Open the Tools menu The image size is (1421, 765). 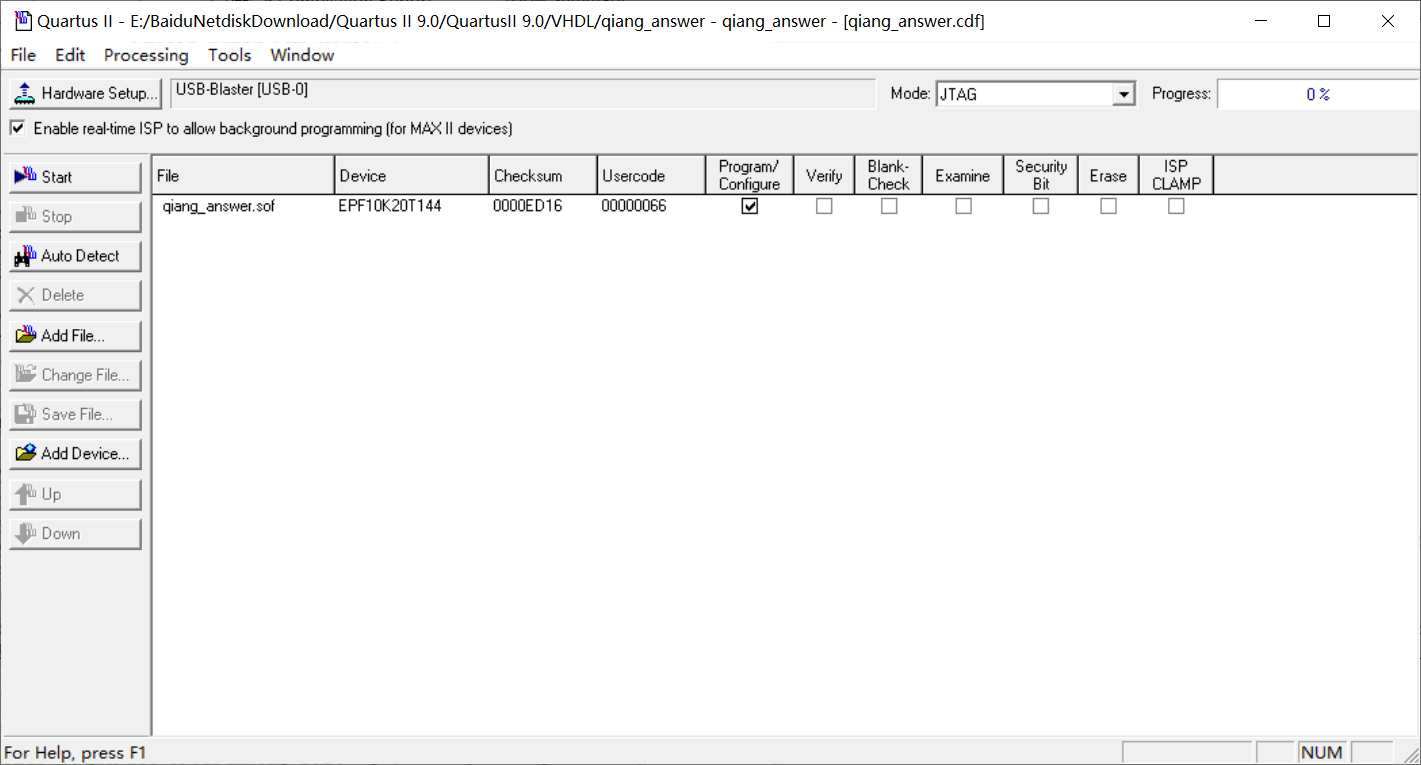[x=229, y=55]
